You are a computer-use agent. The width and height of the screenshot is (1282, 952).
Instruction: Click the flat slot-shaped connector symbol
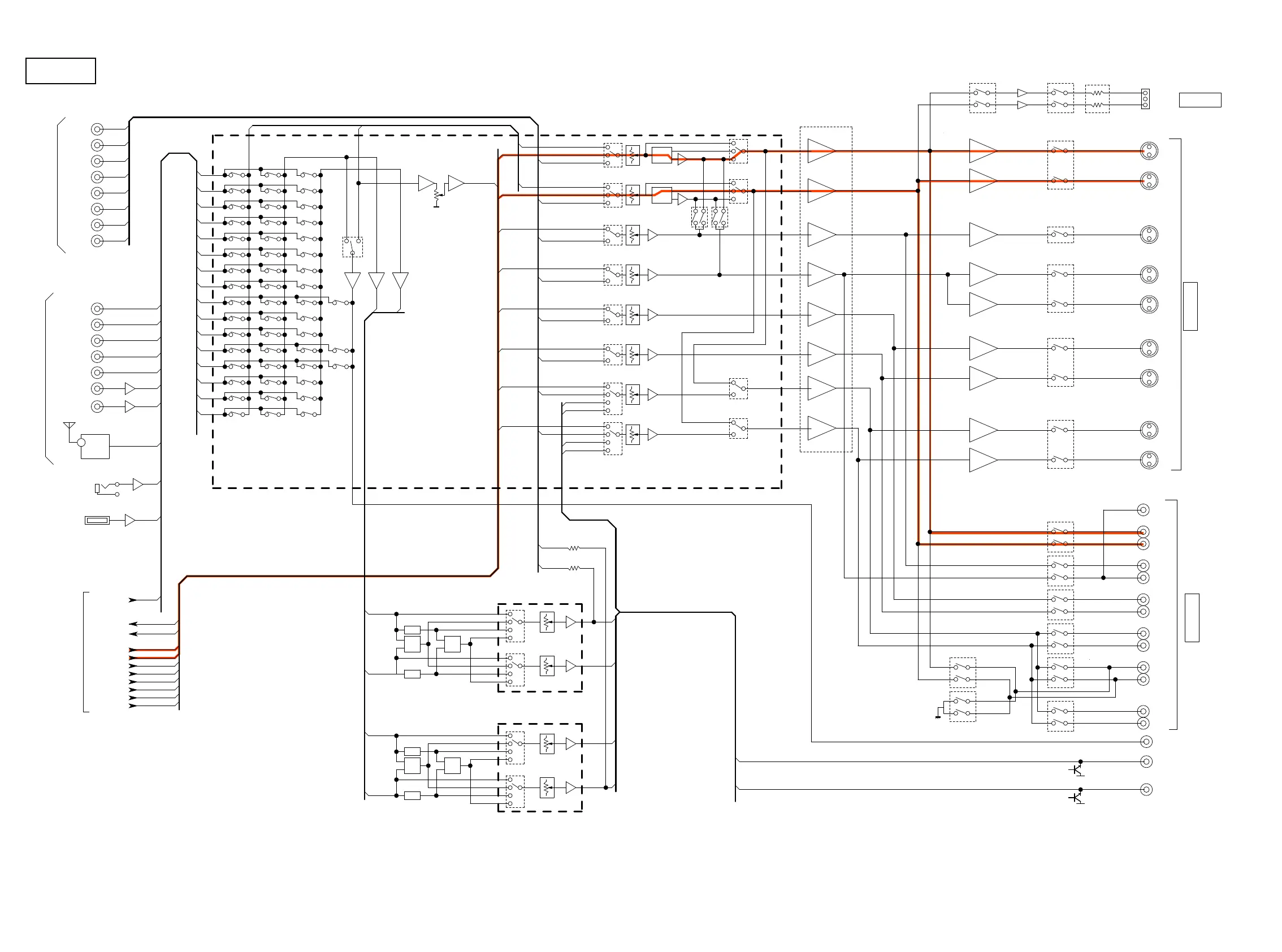pos(97,520)
